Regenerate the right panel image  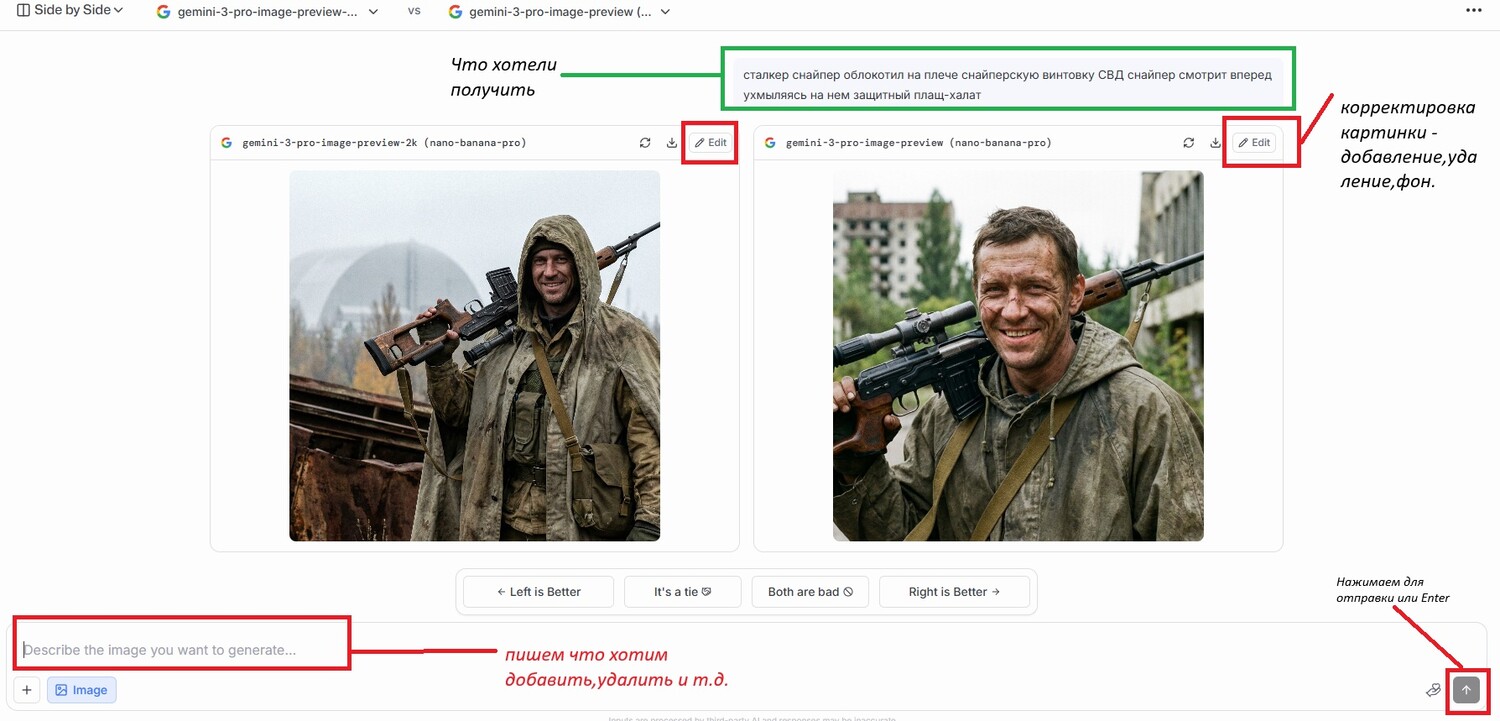pyautogui.click(x=1188, y=143)
